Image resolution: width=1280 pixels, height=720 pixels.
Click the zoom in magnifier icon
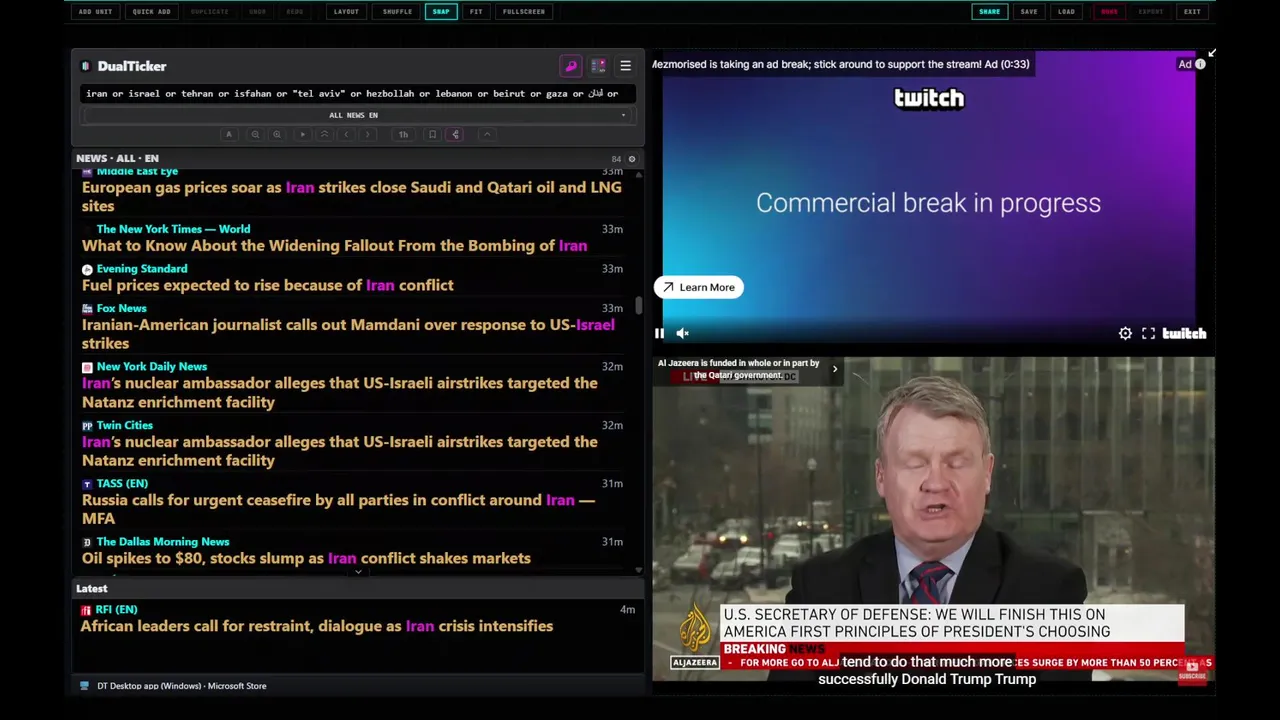277,134
